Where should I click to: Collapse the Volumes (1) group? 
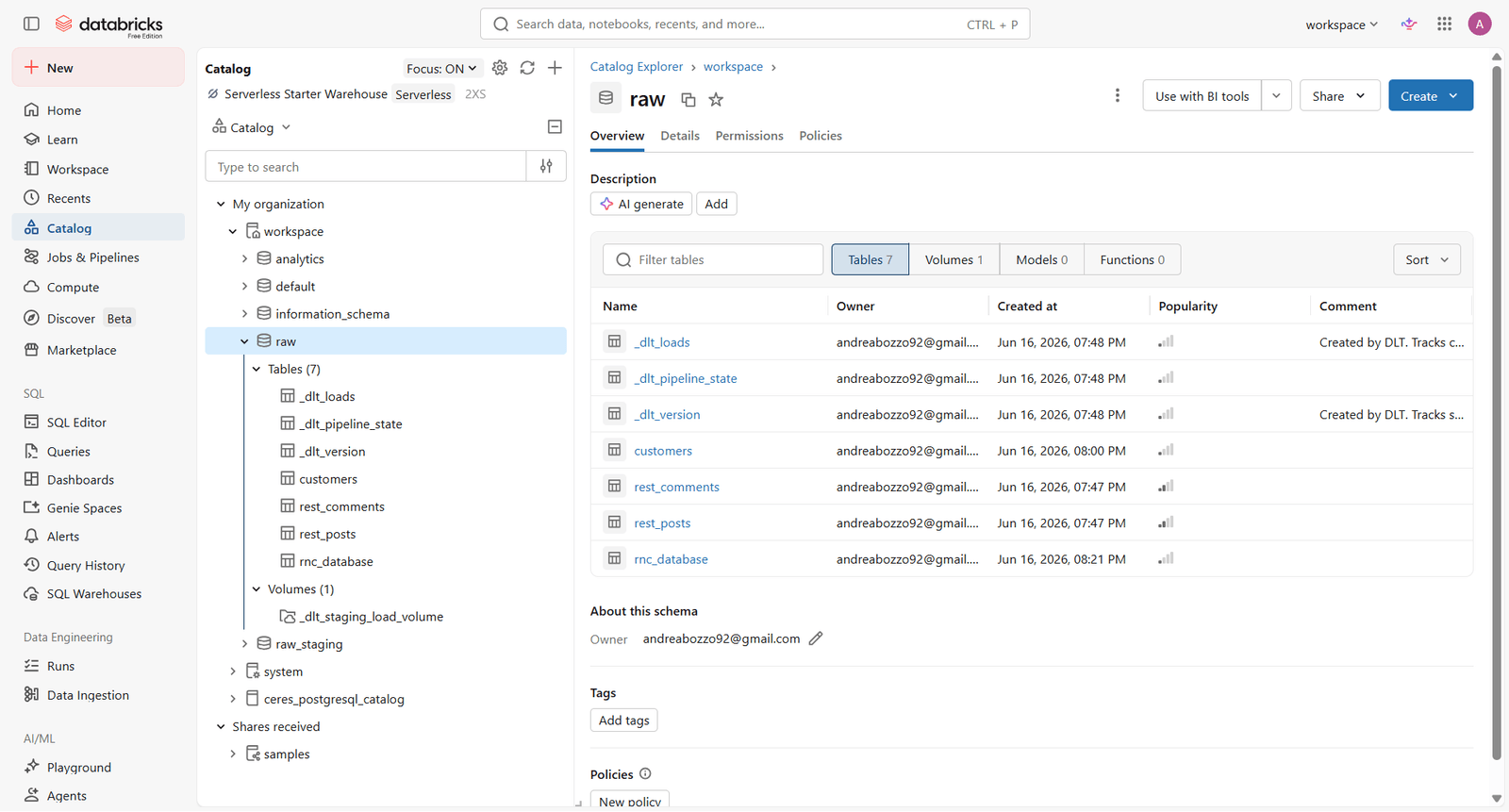coord(257,589)
